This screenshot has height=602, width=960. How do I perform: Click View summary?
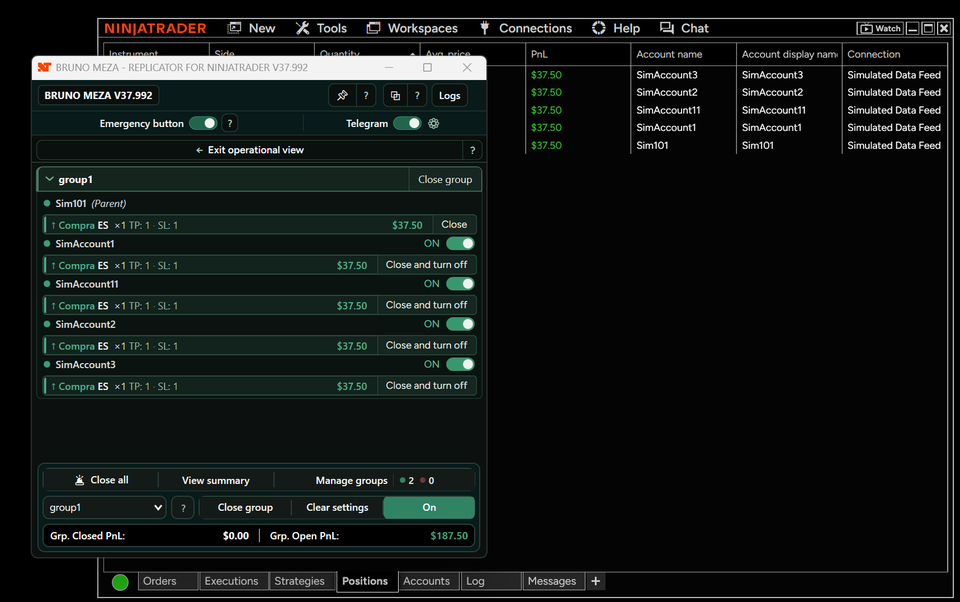click(x=216, y=481)
